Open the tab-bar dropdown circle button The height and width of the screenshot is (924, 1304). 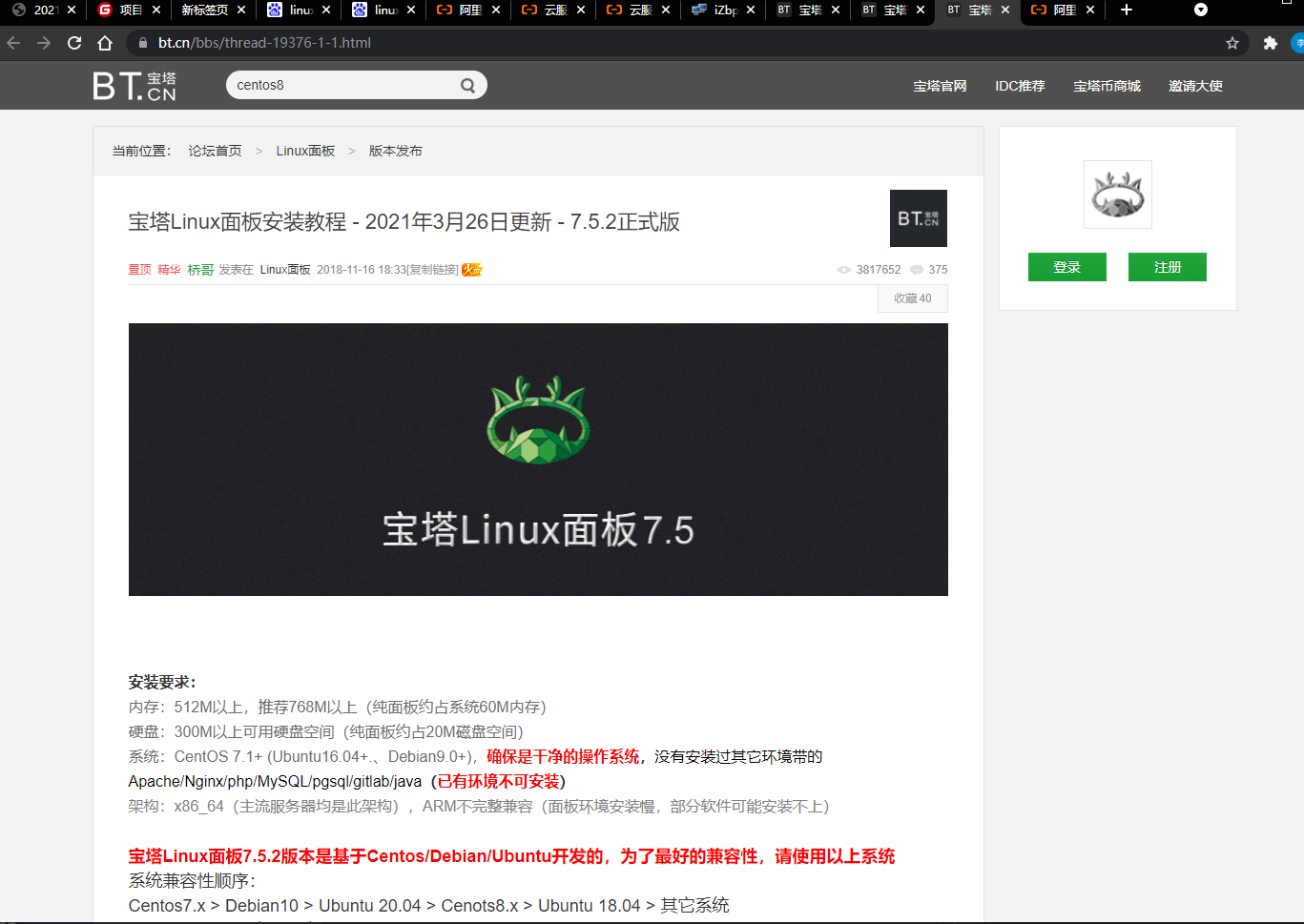click(1201, 10)
